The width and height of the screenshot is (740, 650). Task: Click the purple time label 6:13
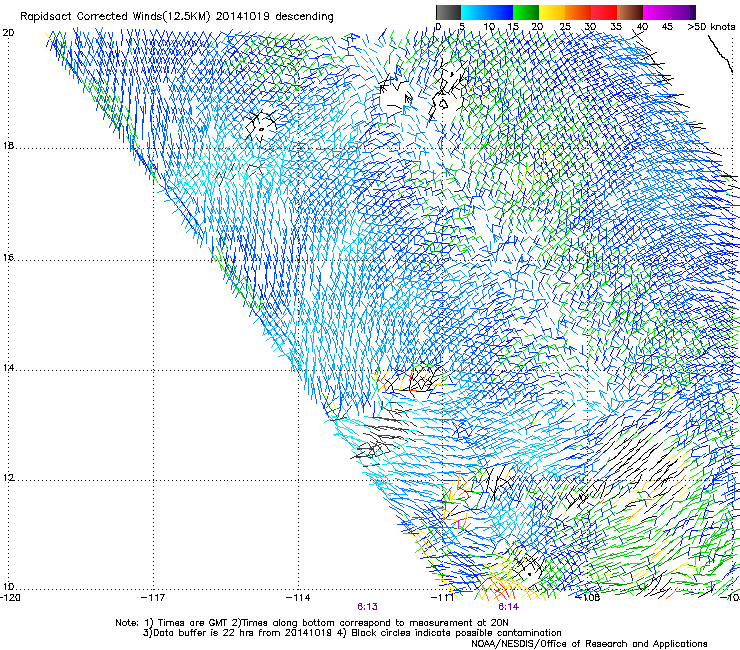click(367, 607)
